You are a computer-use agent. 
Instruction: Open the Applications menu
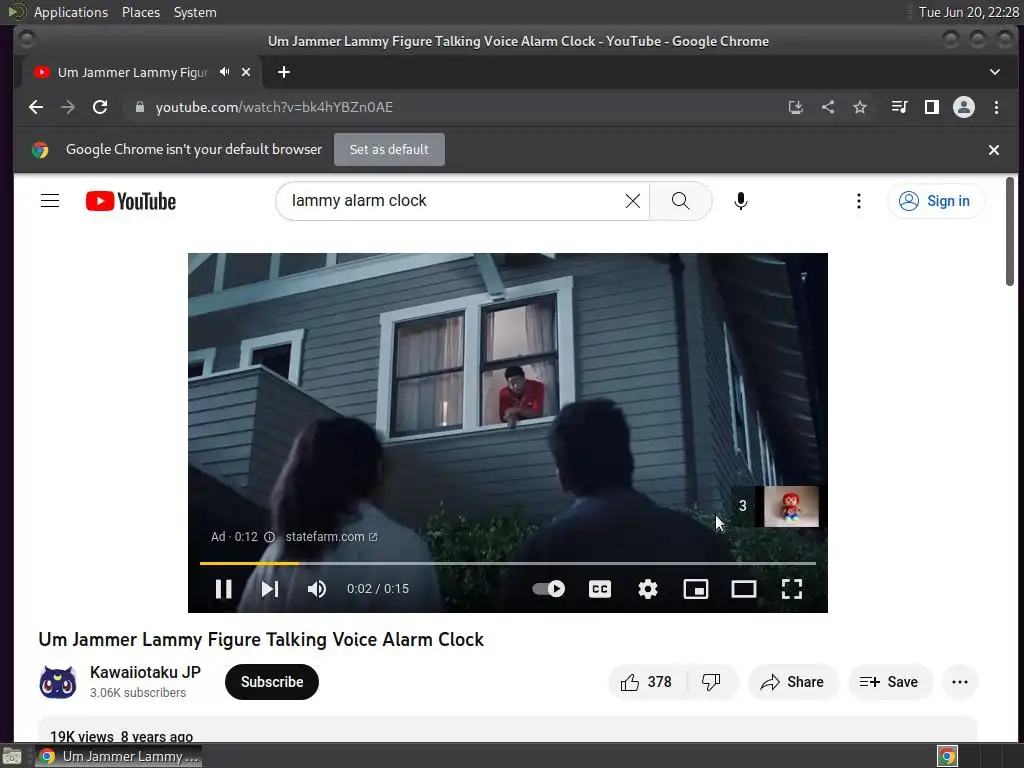pyautogui.click(x=71, y=12)
